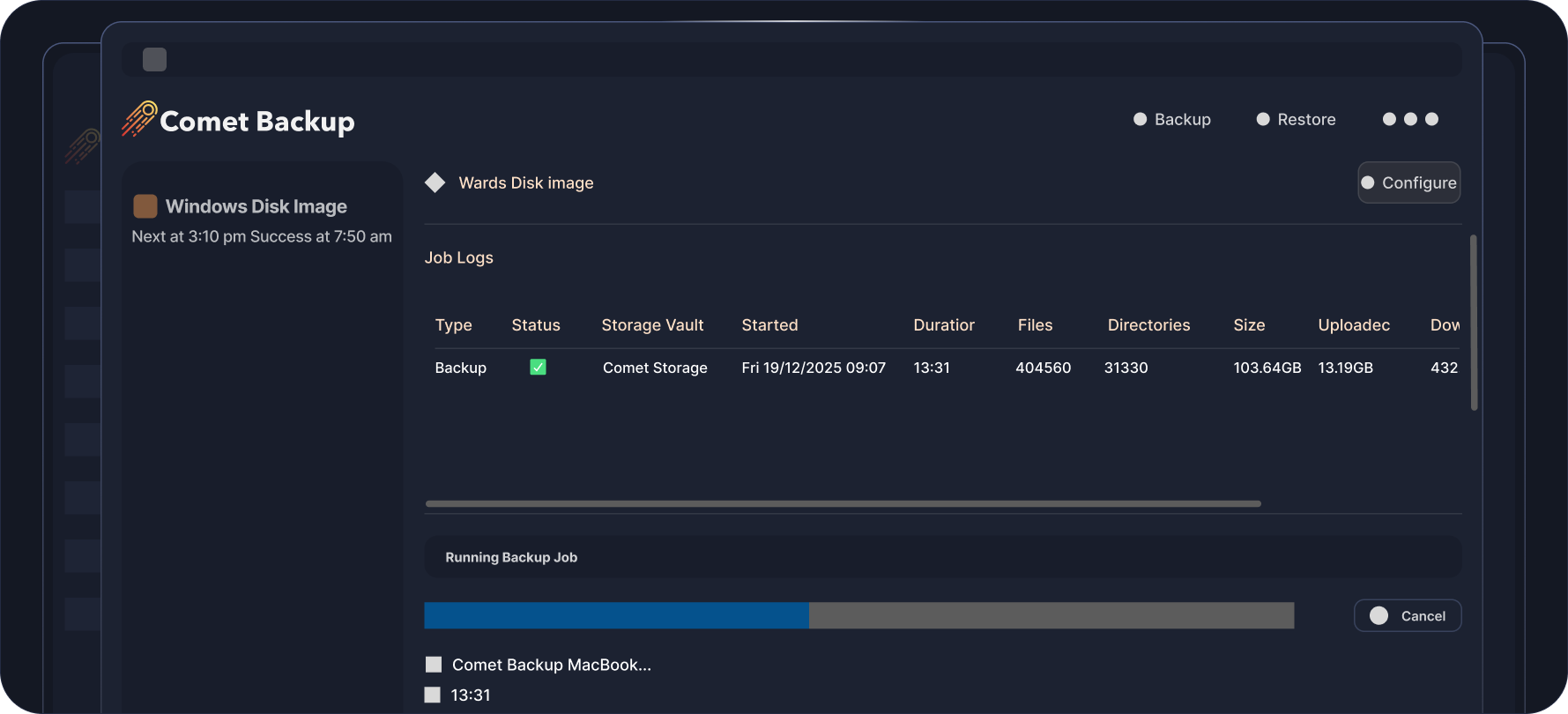Click the horizontal scrollbar under Job Logs
The image size is (1568, 714).
click(843, 504)
